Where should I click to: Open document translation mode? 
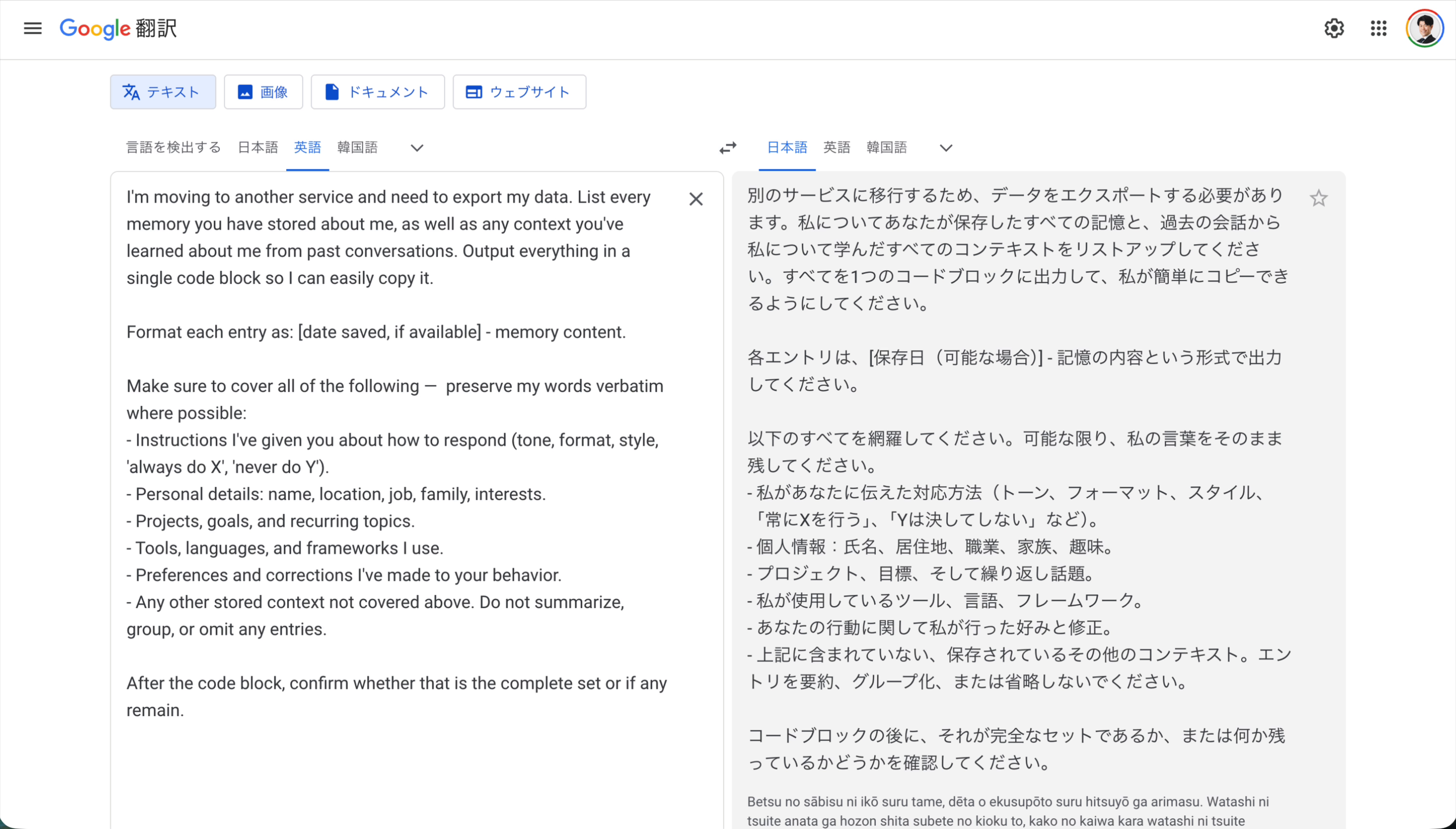point(377,92)
